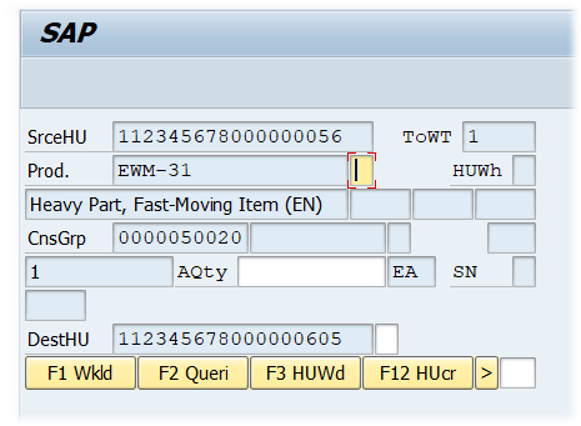581x426 pixels.
Task: Select the ToWT field containing 1
Action: tap(499, 137)
